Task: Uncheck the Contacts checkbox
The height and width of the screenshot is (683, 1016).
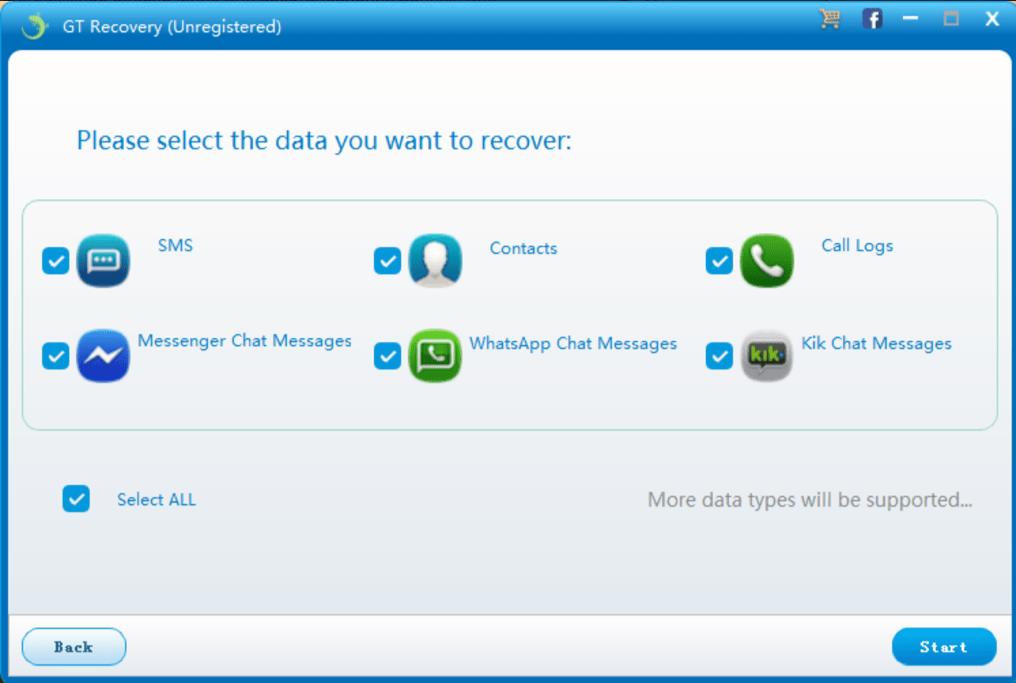Action: click(x=387, y=261)
